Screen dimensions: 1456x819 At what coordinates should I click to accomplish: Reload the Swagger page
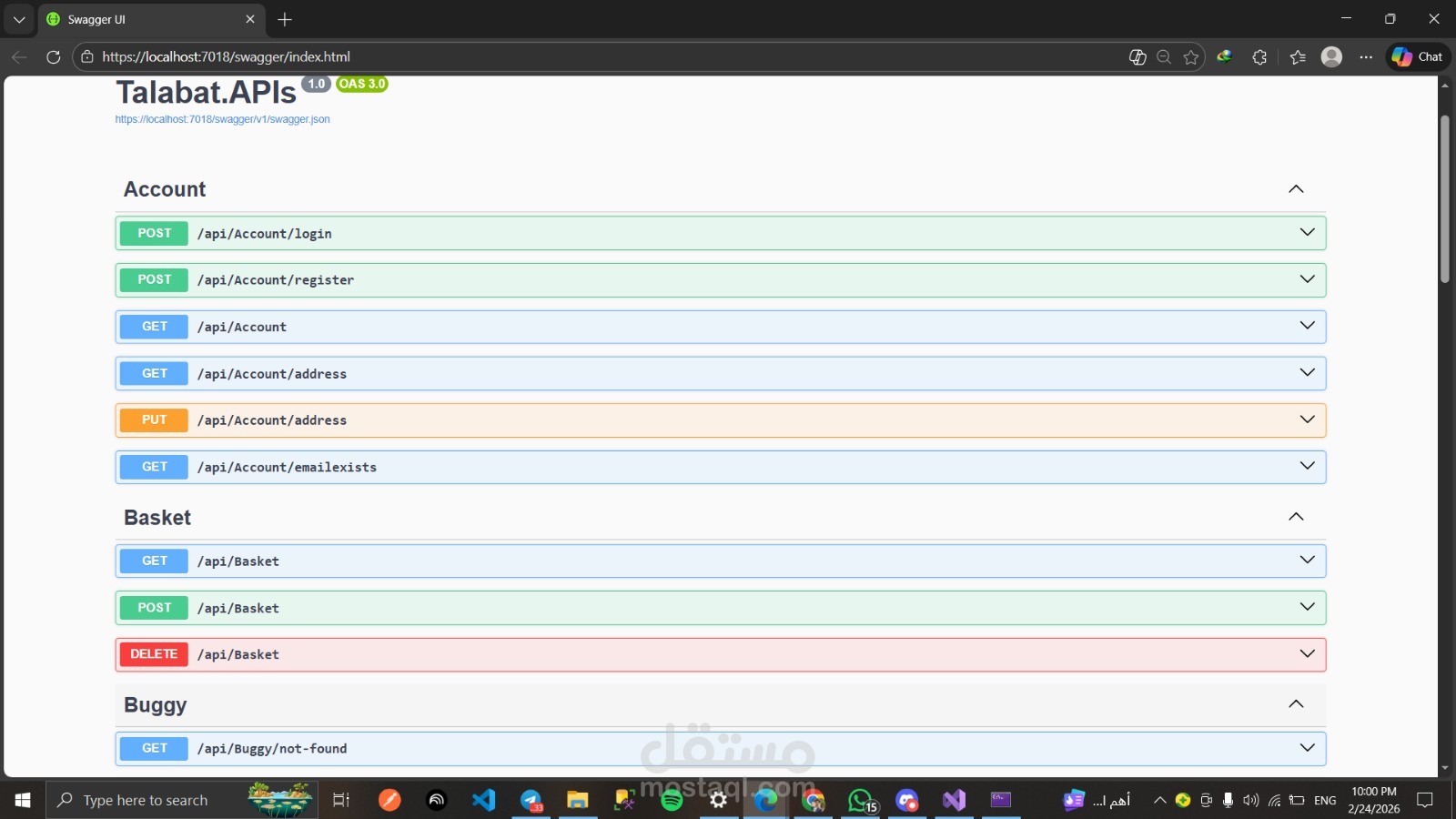point(54,57)
